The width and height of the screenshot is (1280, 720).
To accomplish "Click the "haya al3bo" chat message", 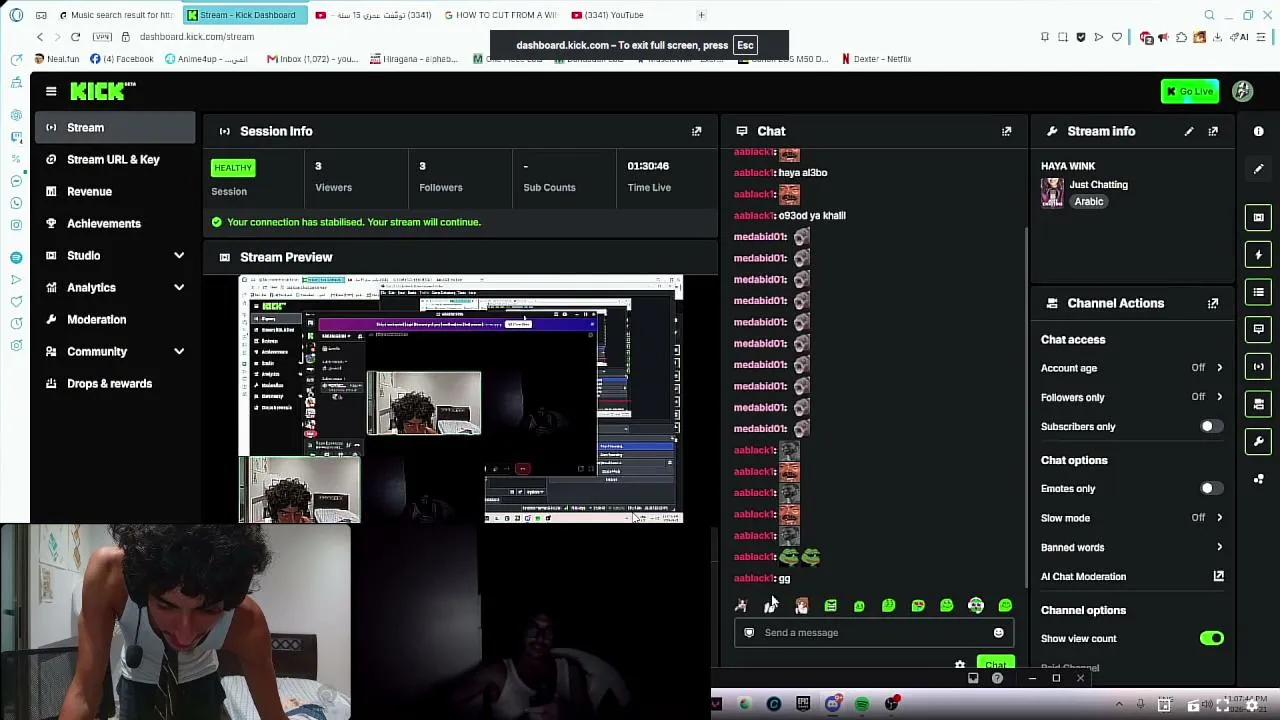I will click(x=803, y=172).
